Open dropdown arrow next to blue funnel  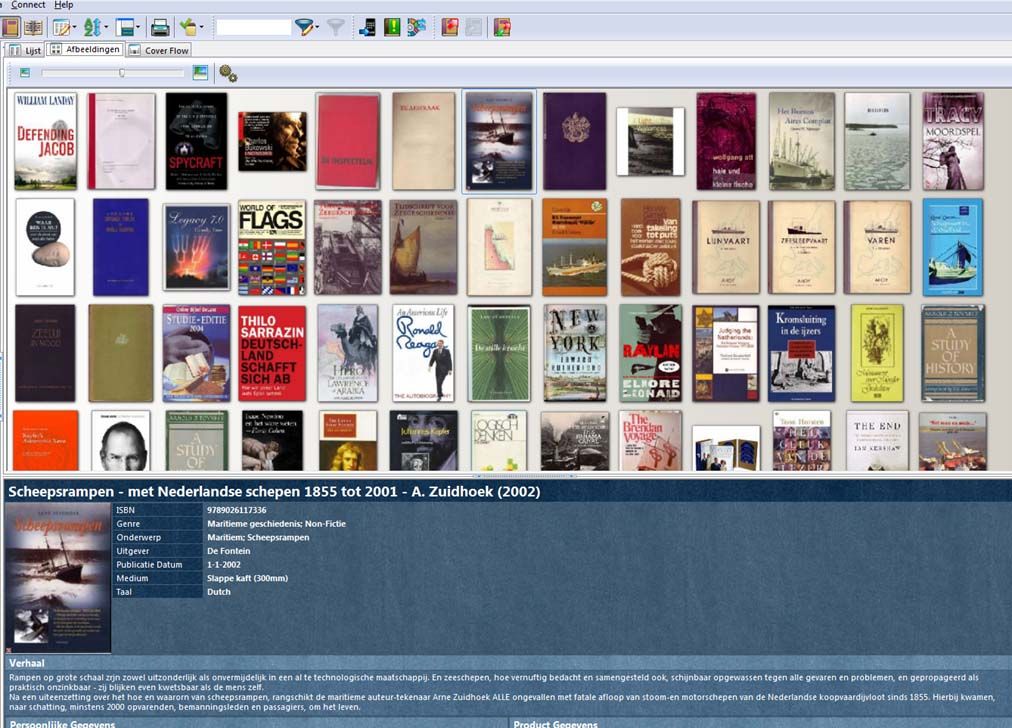coord(316,28)
